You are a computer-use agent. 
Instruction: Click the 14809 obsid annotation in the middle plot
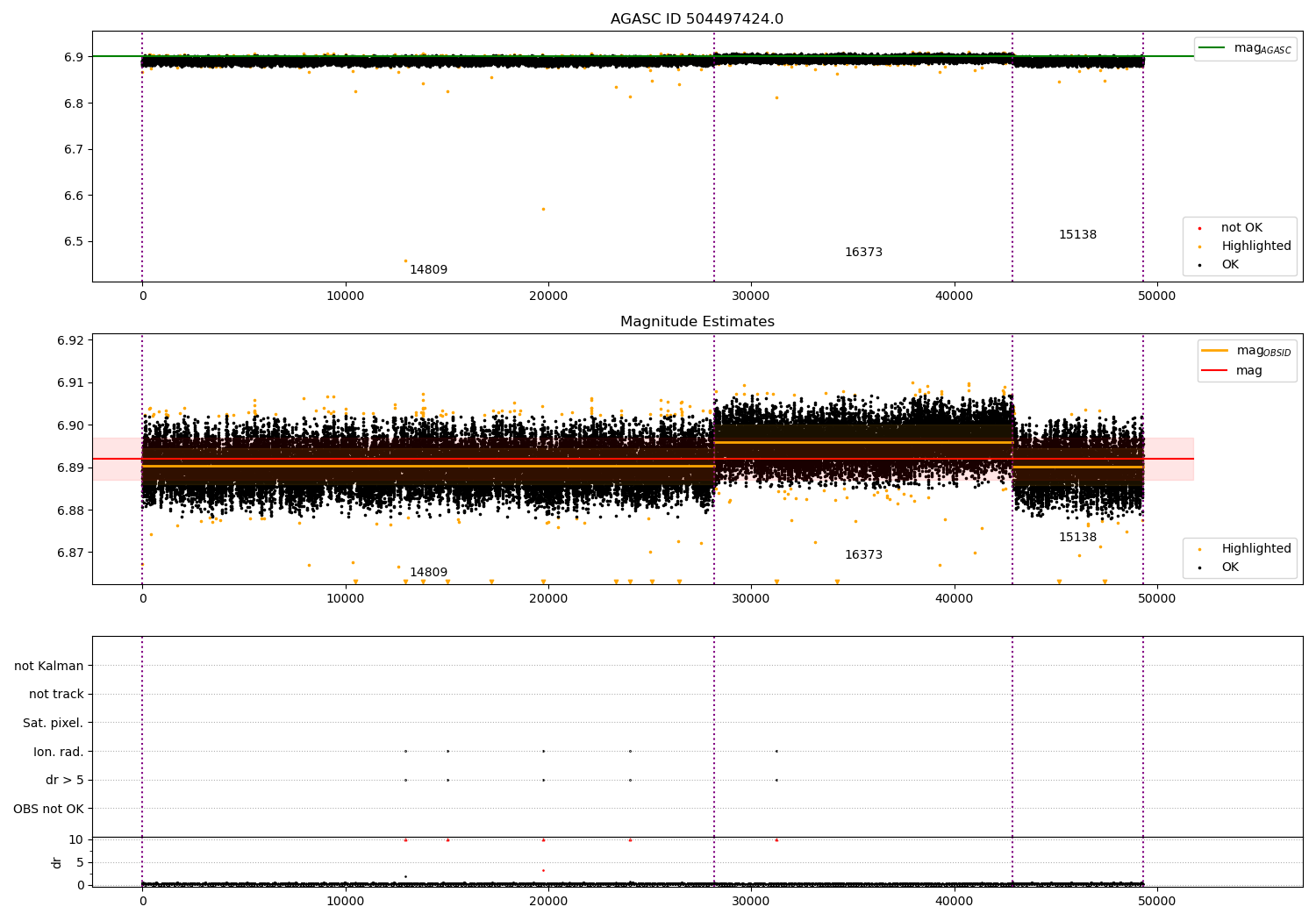[428, 572]
